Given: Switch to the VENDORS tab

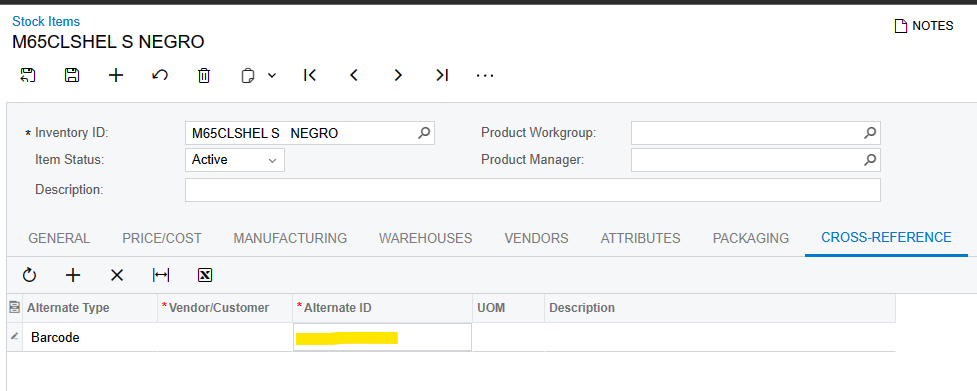Looking at the screenshot, I should tap(536, 238).
